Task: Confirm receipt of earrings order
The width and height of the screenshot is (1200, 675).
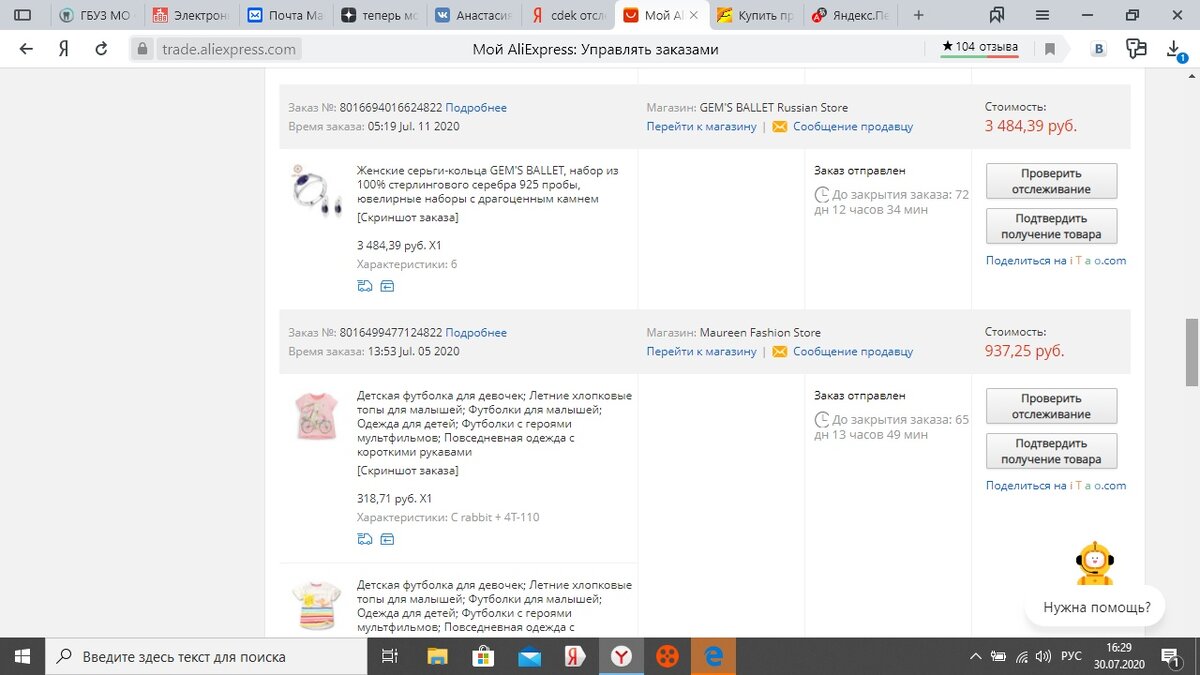Action: [x=1051, y=226]
